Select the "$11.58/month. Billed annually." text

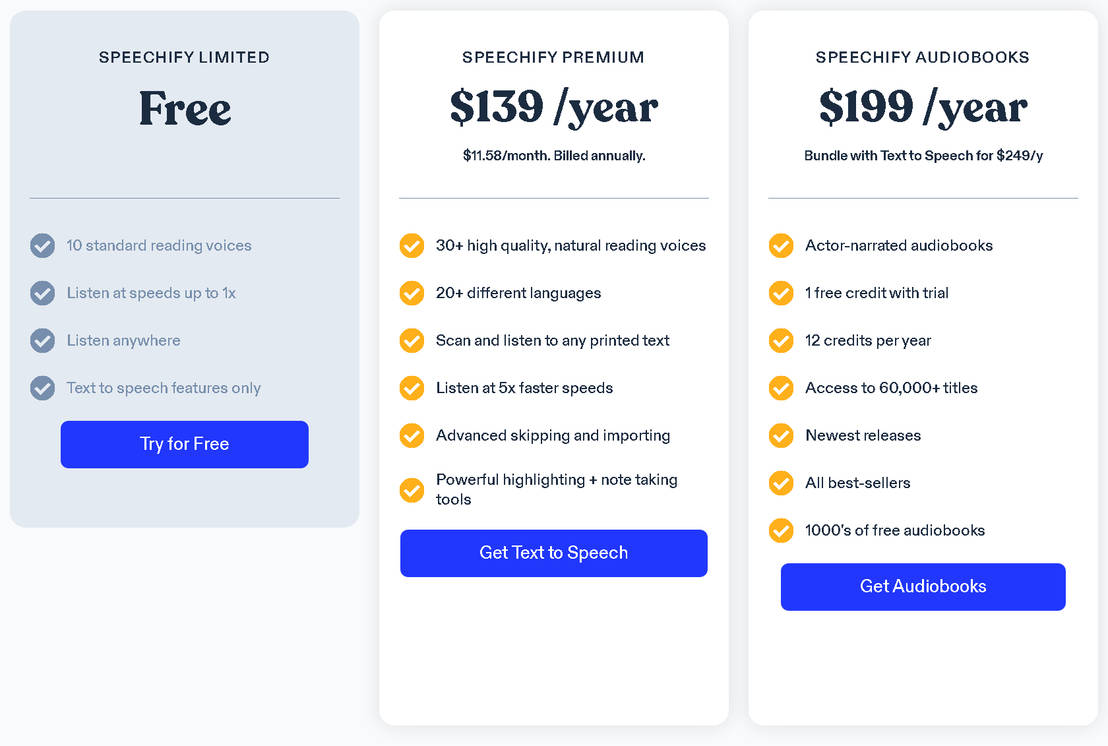(553, 155)
